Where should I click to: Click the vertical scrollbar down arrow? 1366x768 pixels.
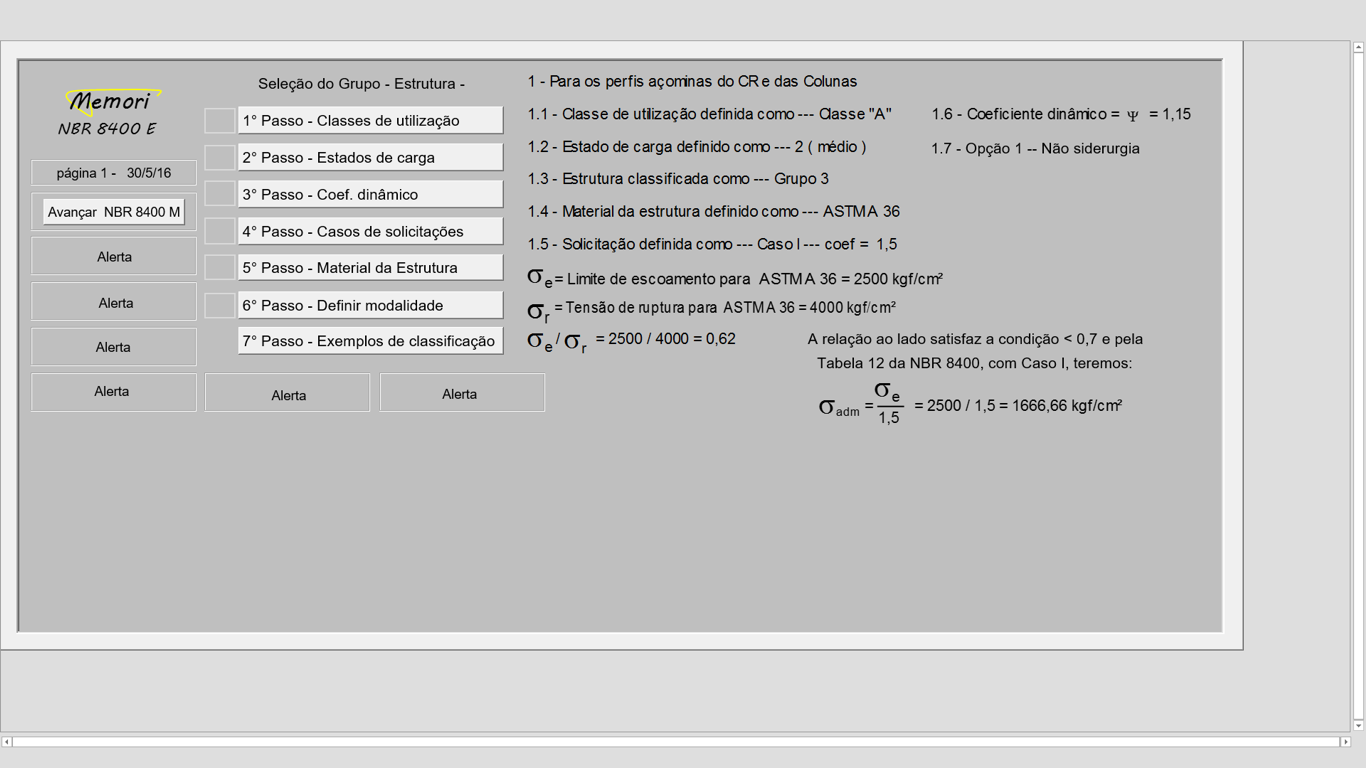pyautogui.click(x=1358, y=726)
